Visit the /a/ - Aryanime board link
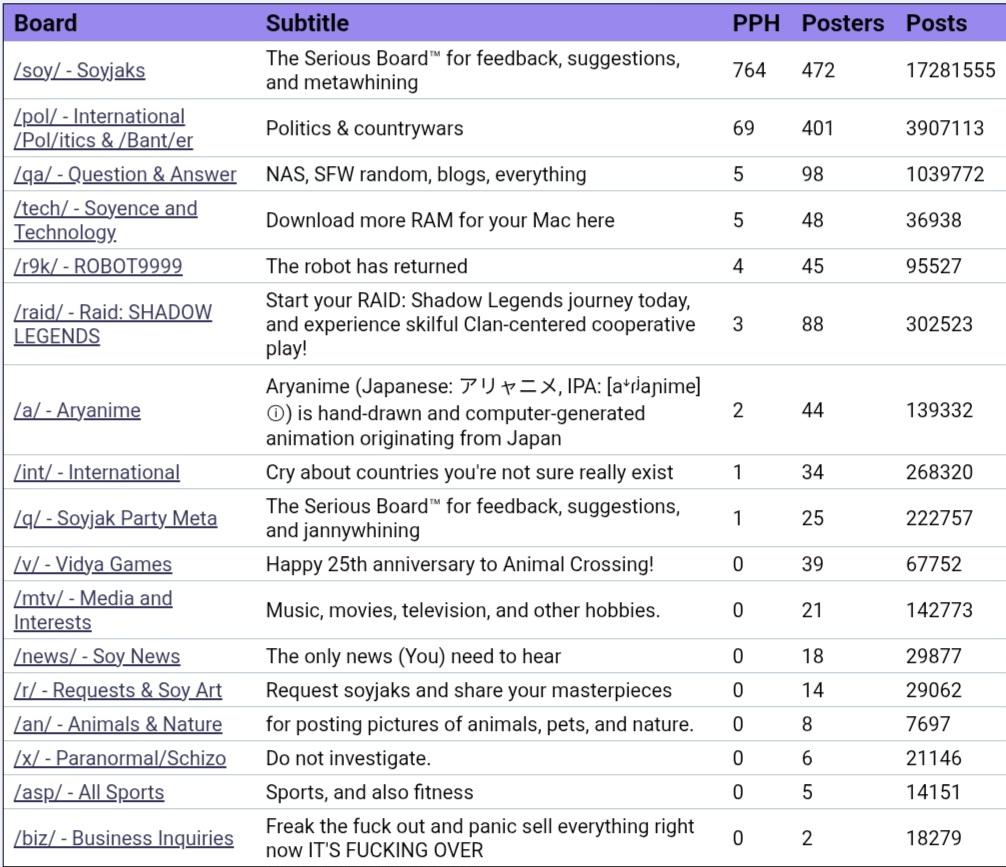1006x867 pixels. 77,410
